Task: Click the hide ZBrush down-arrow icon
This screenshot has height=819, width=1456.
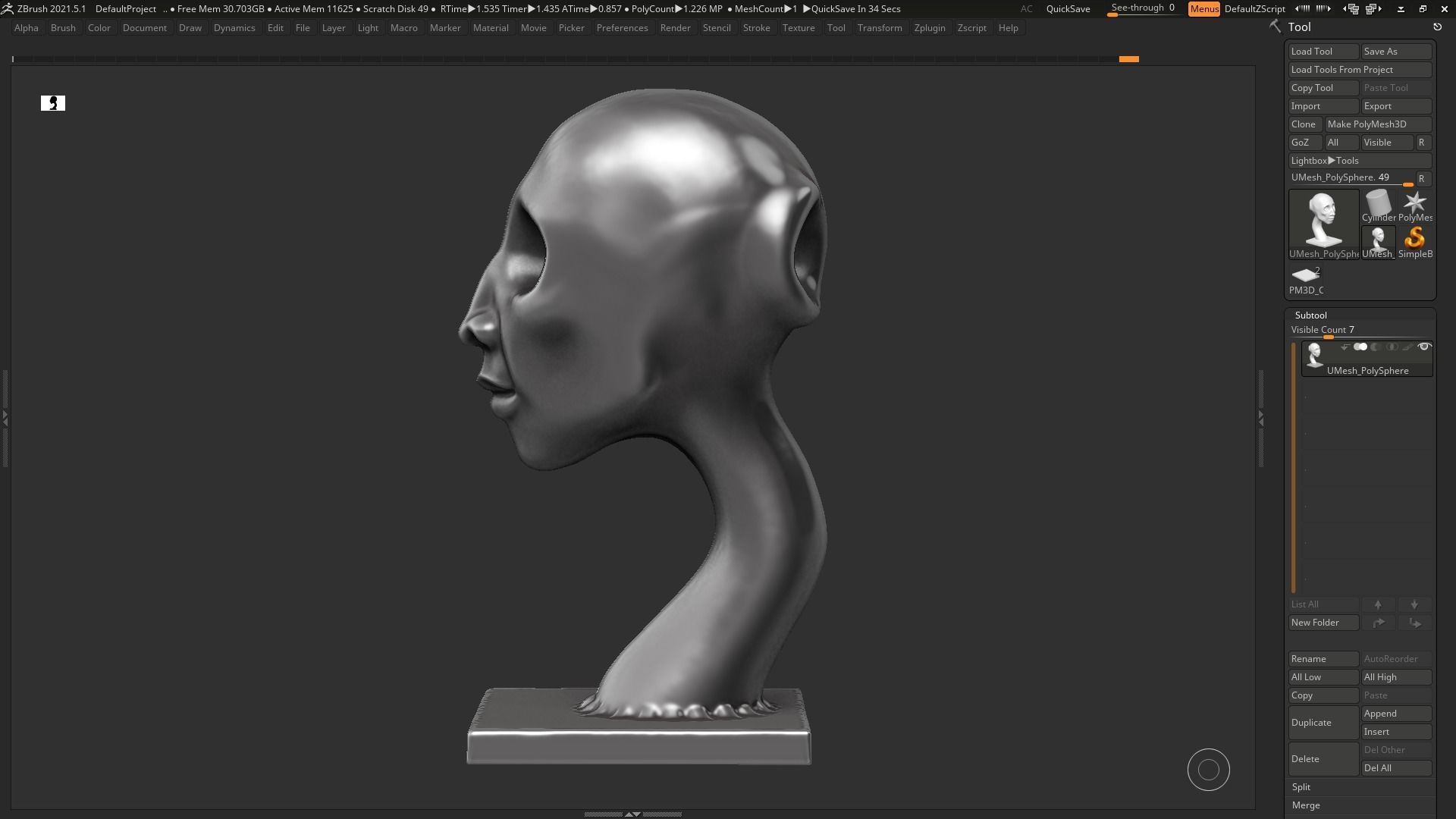Action: point(1401,9)
